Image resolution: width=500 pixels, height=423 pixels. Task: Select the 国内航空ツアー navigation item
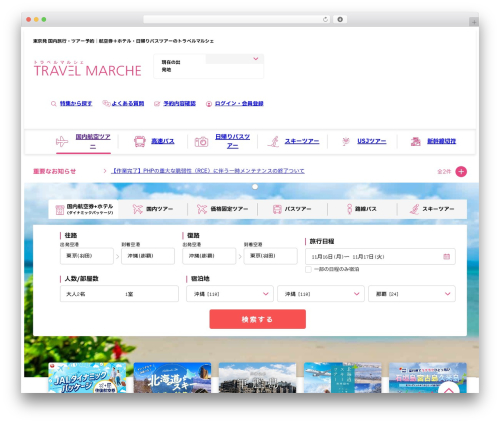[93, 141]
